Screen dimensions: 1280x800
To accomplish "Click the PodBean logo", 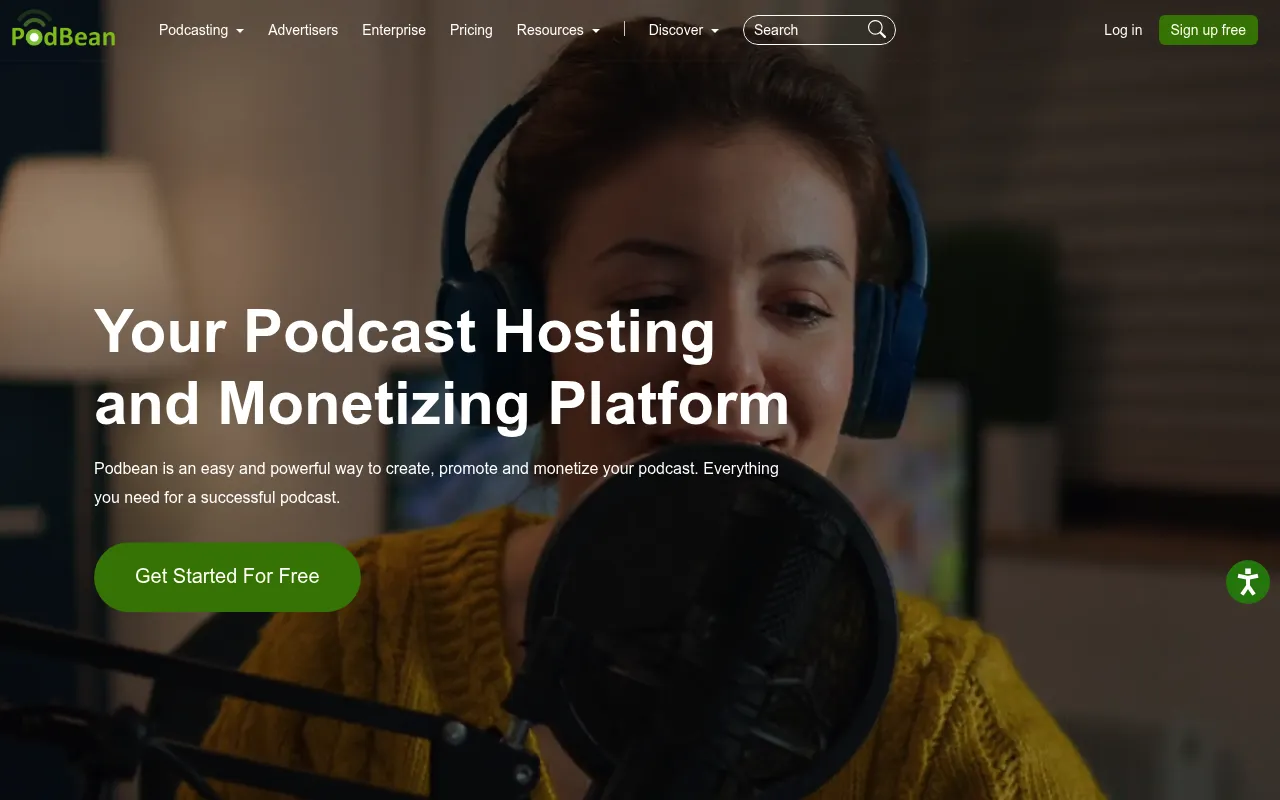I will [x=63, y=30].
